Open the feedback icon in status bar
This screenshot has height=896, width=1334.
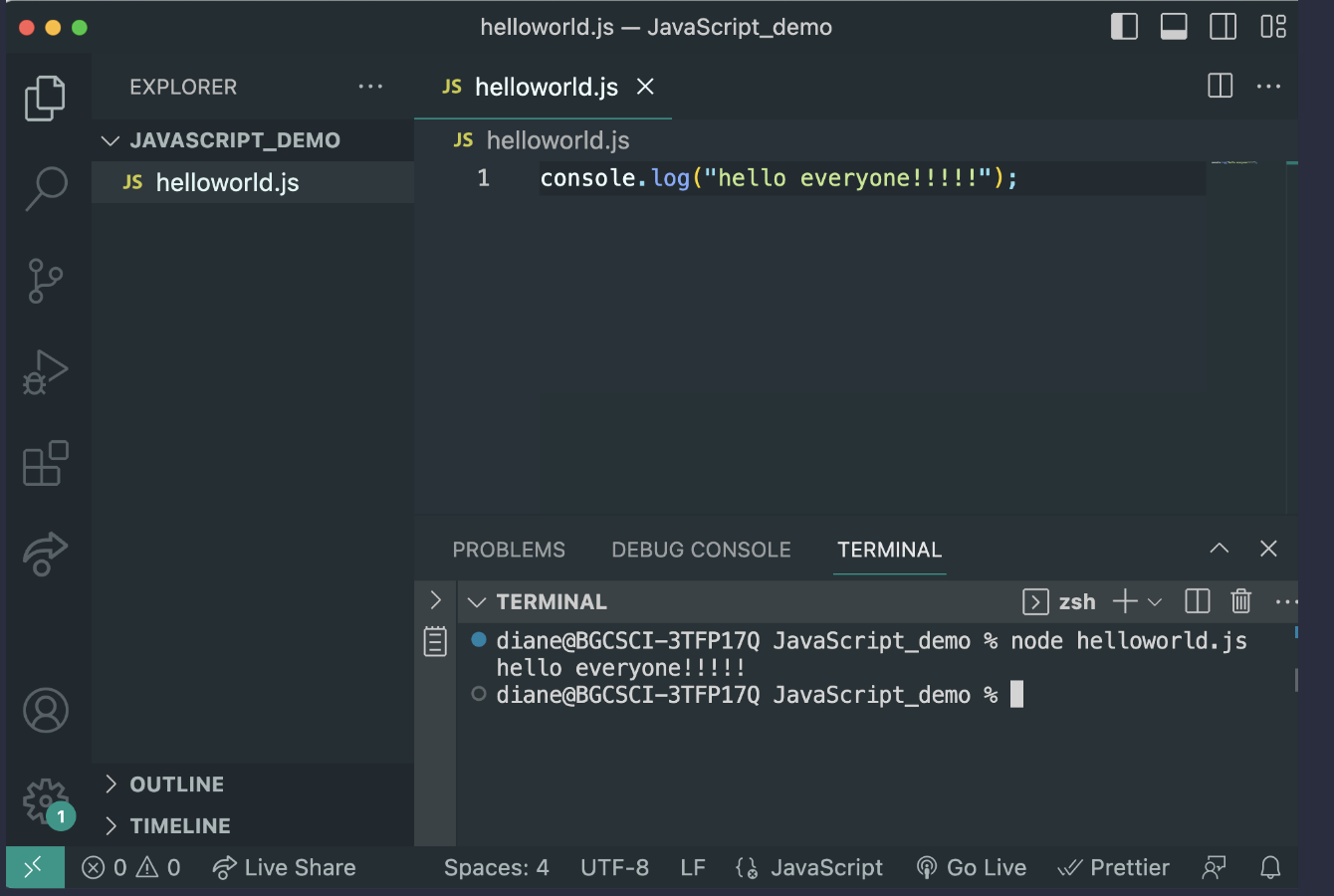[1214, 868]
